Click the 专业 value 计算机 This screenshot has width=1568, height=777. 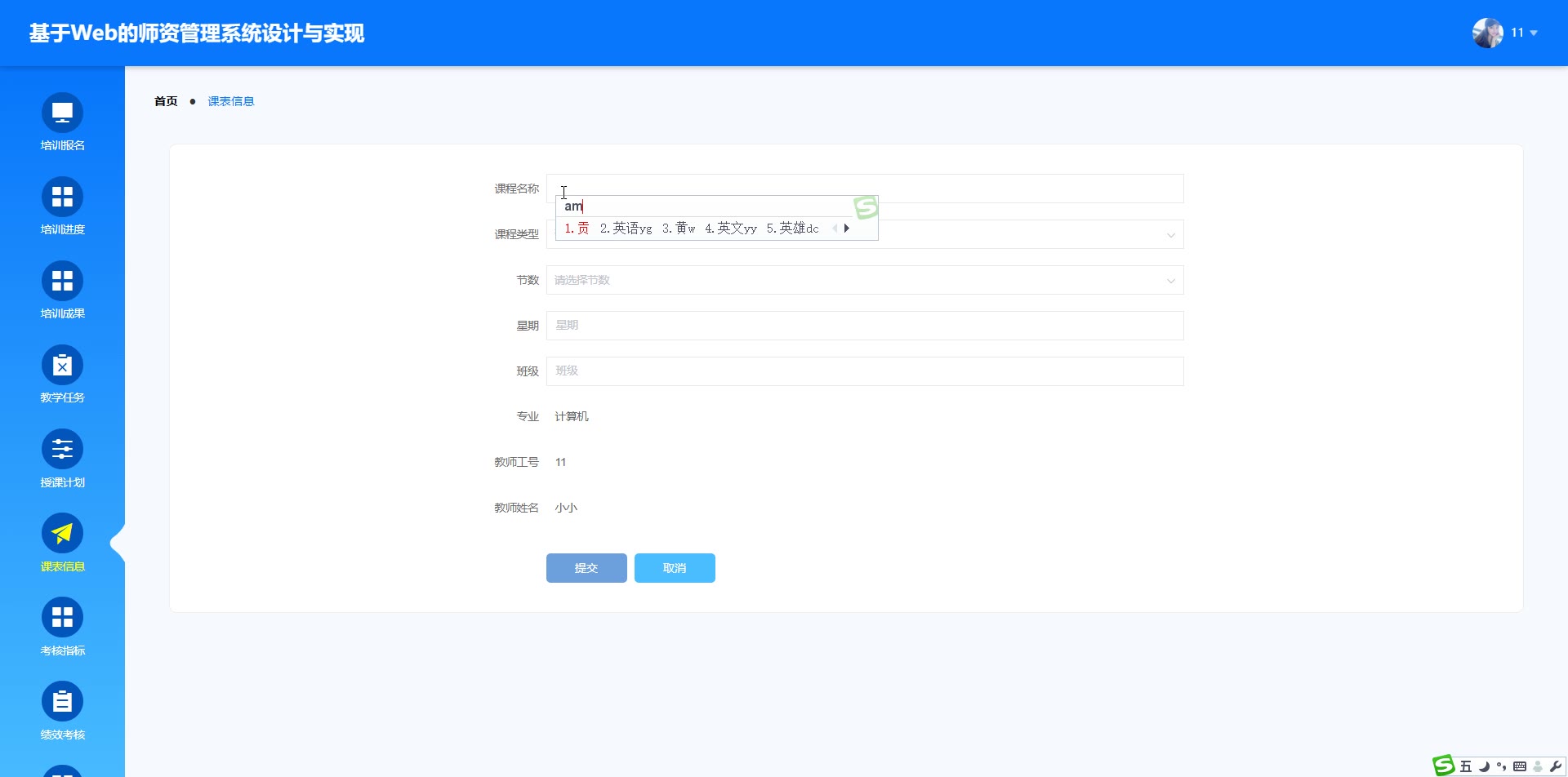[x=572, y=417]
